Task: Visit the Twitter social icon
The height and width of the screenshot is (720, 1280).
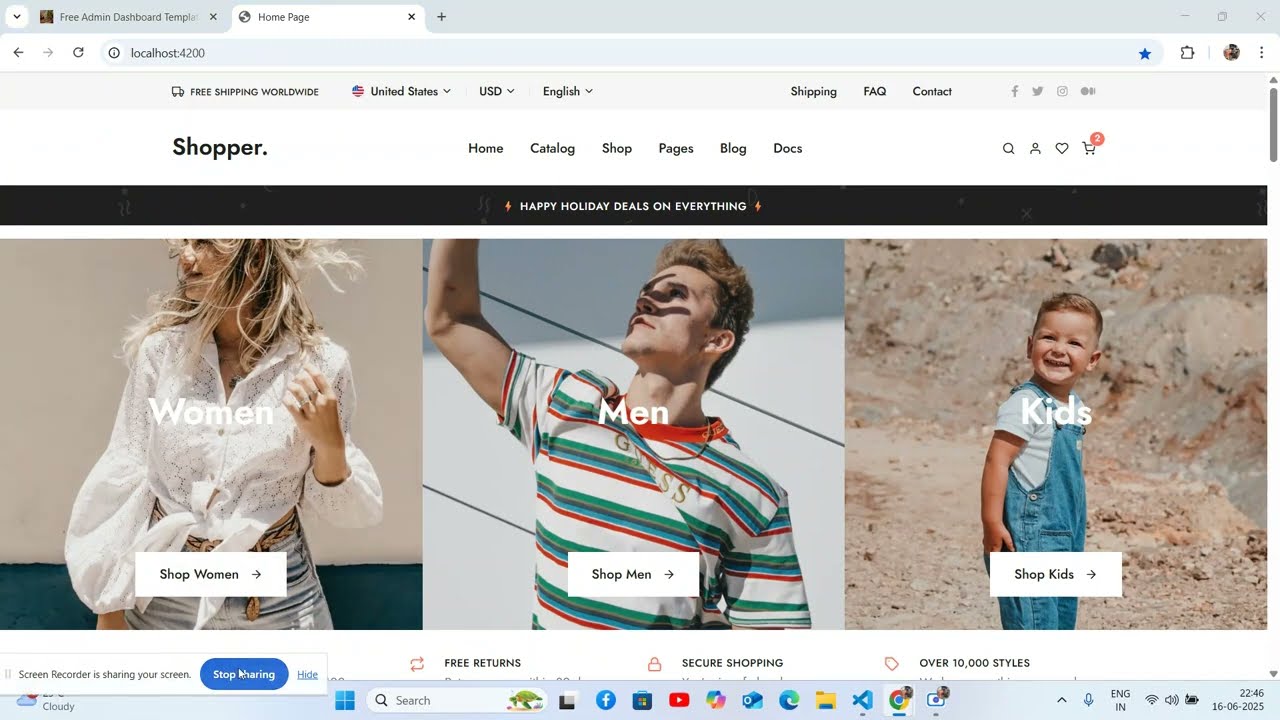Action: pos(1038,91)
